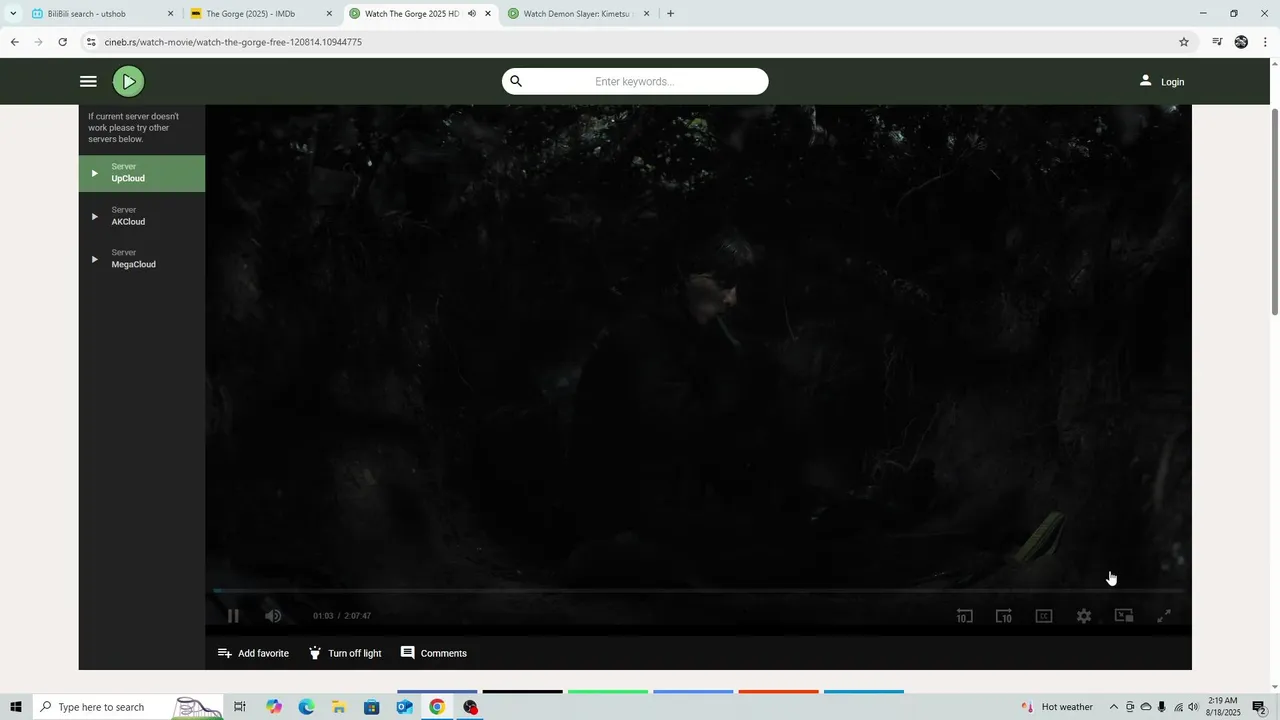Click the cineb.rs URL in address bar
The height and width of the screenshot is (720, 1280).
[x=233, y=42]
